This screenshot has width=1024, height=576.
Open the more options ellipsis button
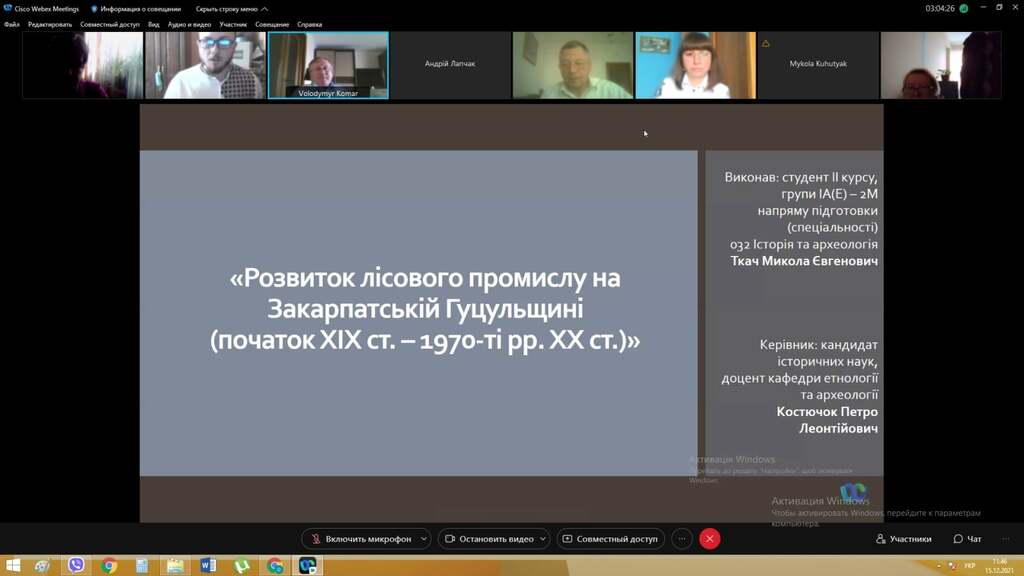682,539
